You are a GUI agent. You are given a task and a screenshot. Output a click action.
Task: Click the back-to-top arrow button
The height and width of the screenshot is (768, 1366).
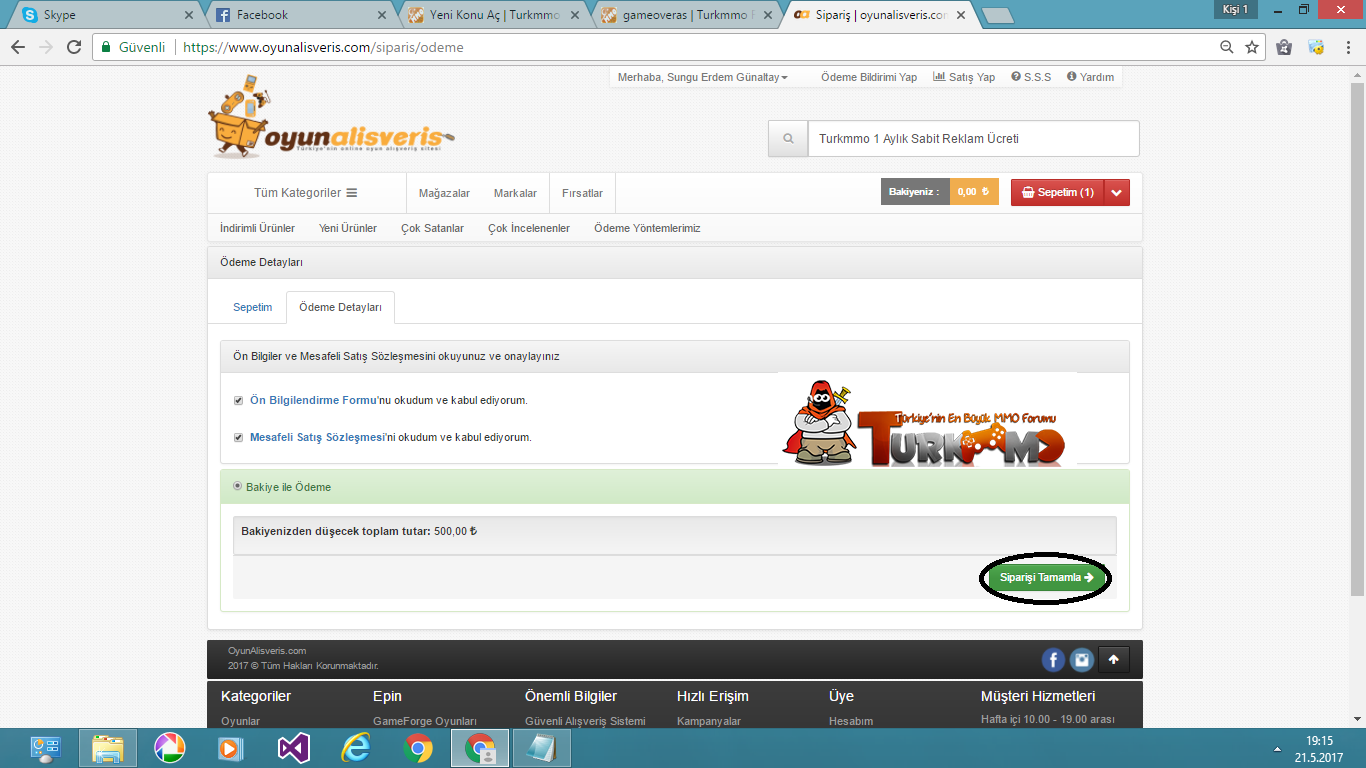click(x=1113, y=660)
